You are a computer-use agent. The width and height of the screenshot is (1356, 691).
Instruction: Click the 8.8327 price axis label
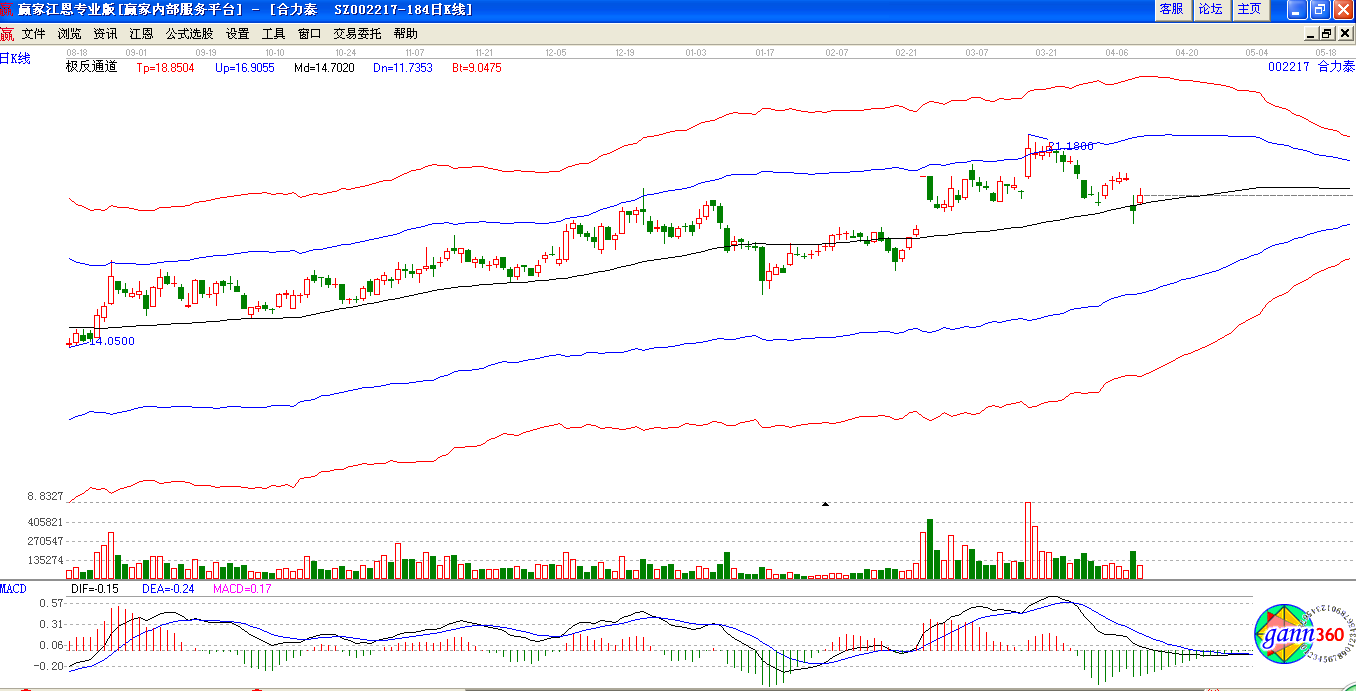coord(46,496)
